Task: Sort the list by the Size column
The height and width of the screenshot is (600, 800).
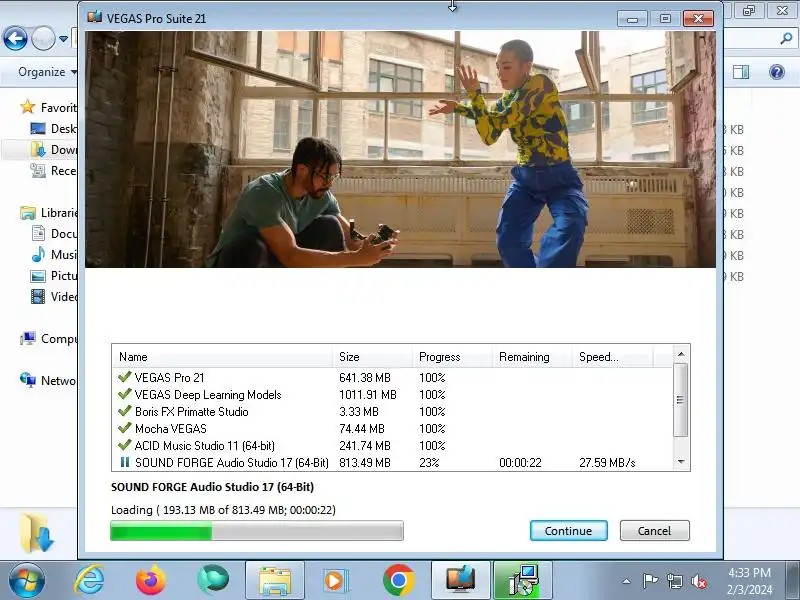Action: point(373,357)
